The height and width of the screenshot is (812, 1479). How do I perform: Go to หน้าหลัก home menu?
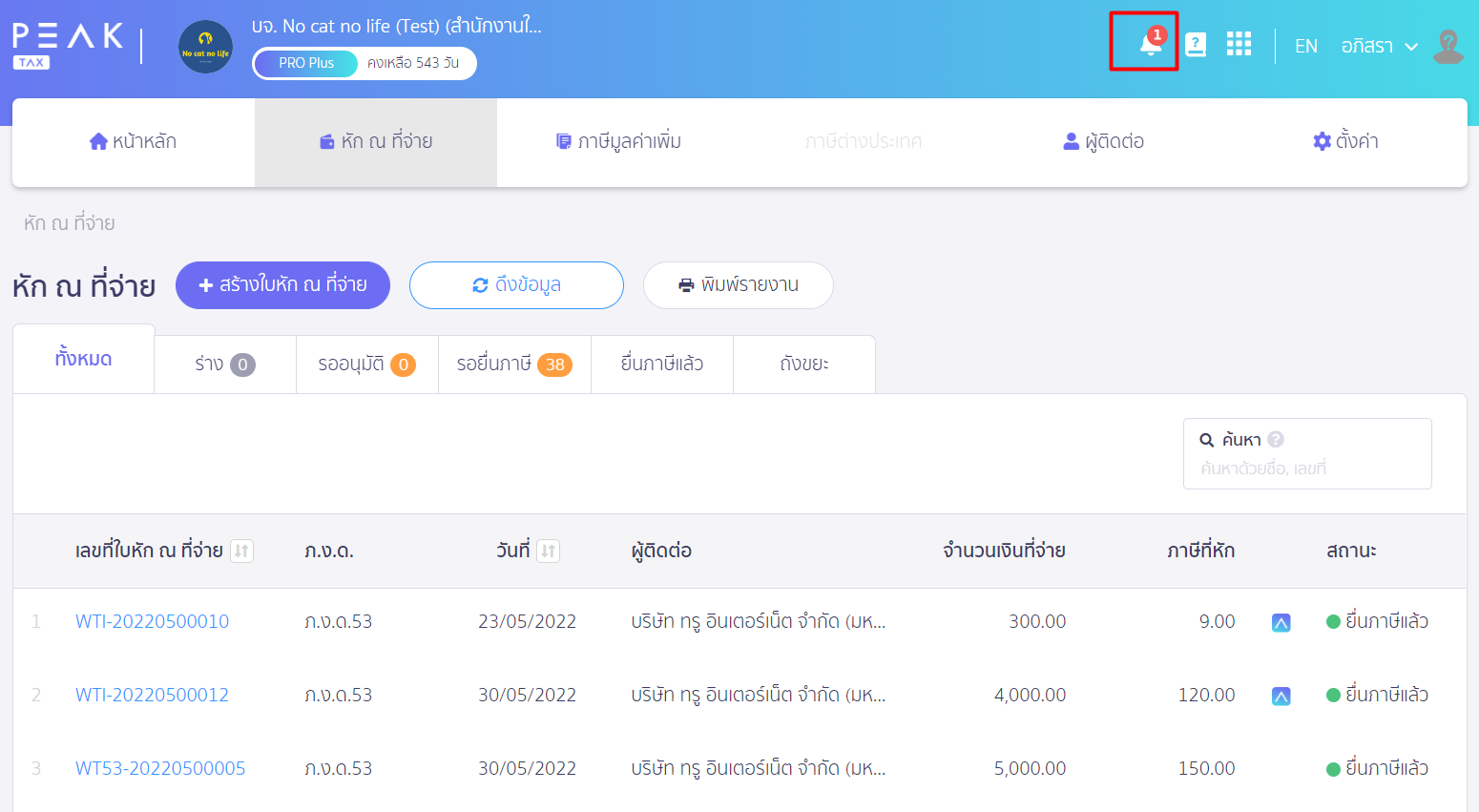pos(133,141)
